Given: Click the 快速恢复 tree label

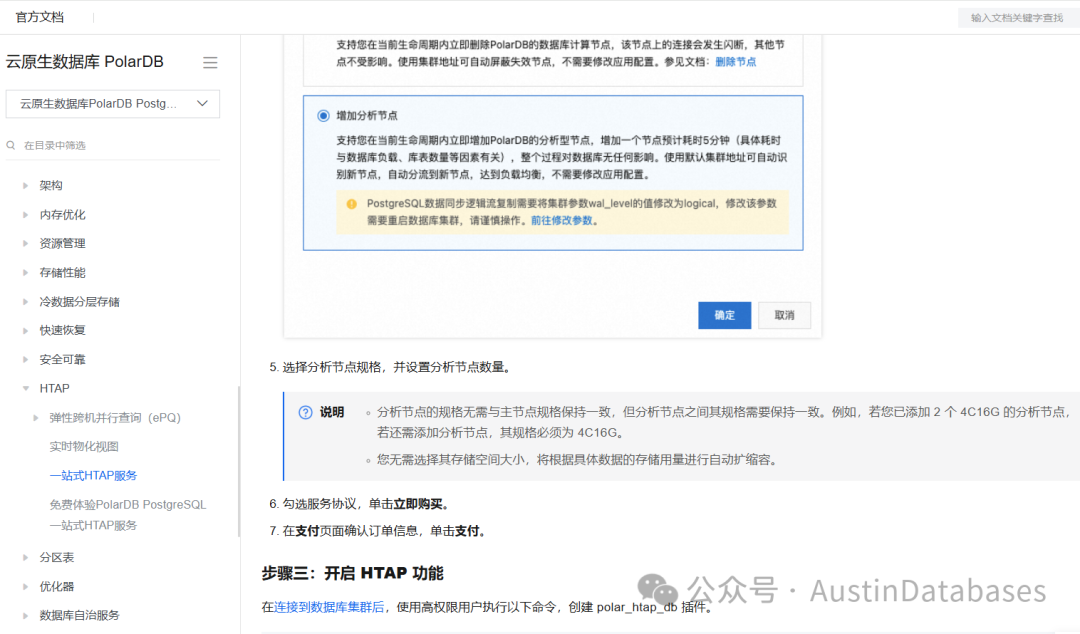Looking at the screenshot, I should 63,330.
